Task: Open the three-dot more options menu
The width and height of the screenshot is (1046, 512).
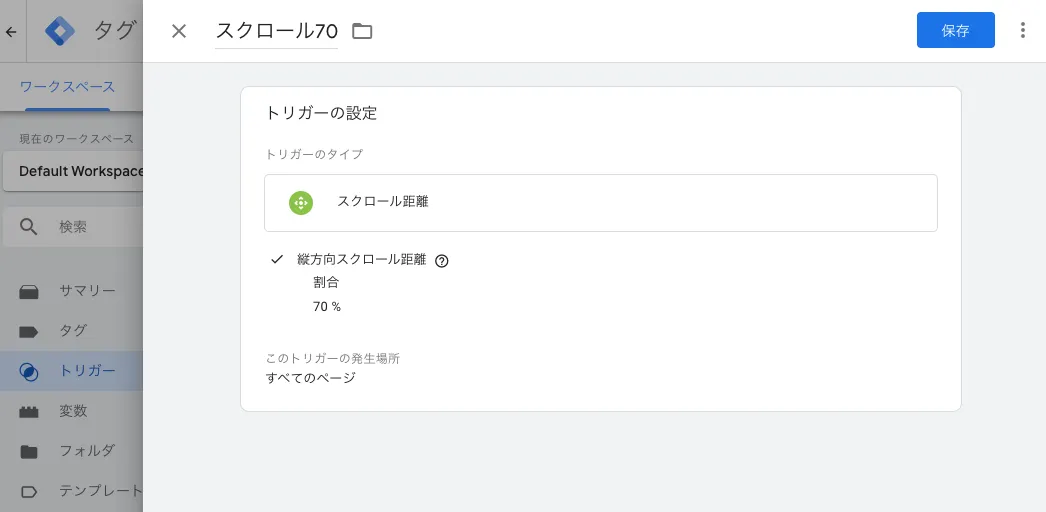Action: pos(1022,30)
